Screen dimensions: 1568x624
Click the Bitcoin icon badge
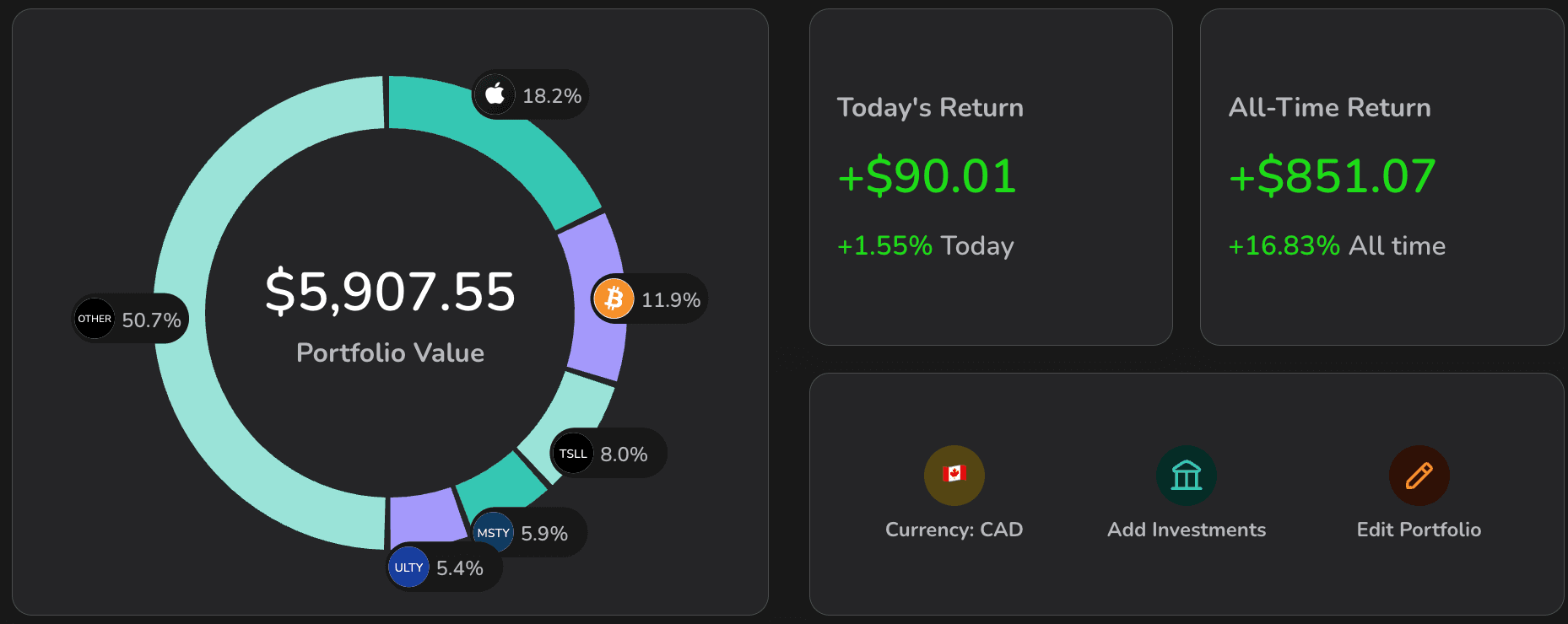coord(614,299)
